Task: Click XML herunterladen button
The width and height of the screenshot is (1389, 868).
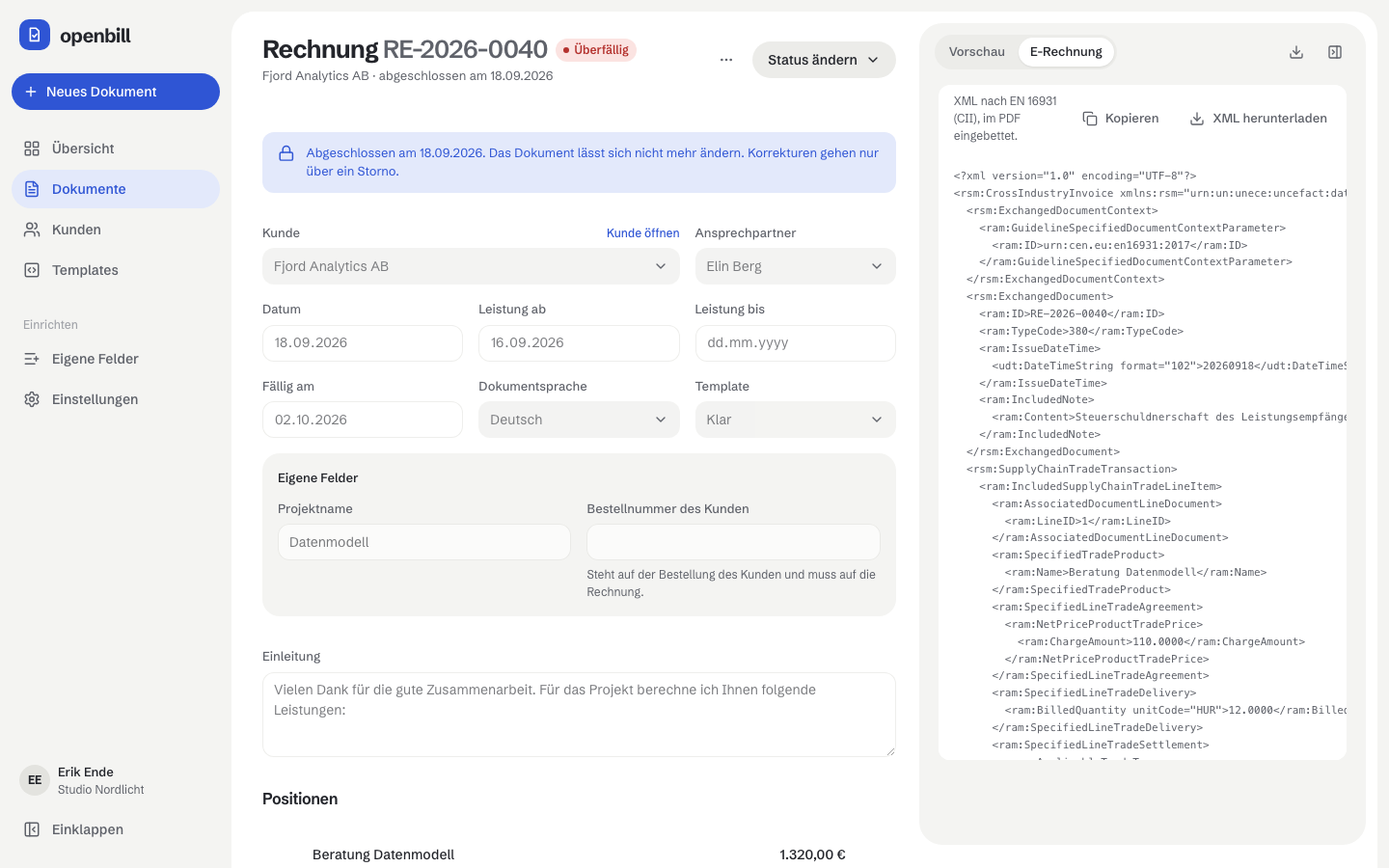Action: [1259, 119]
